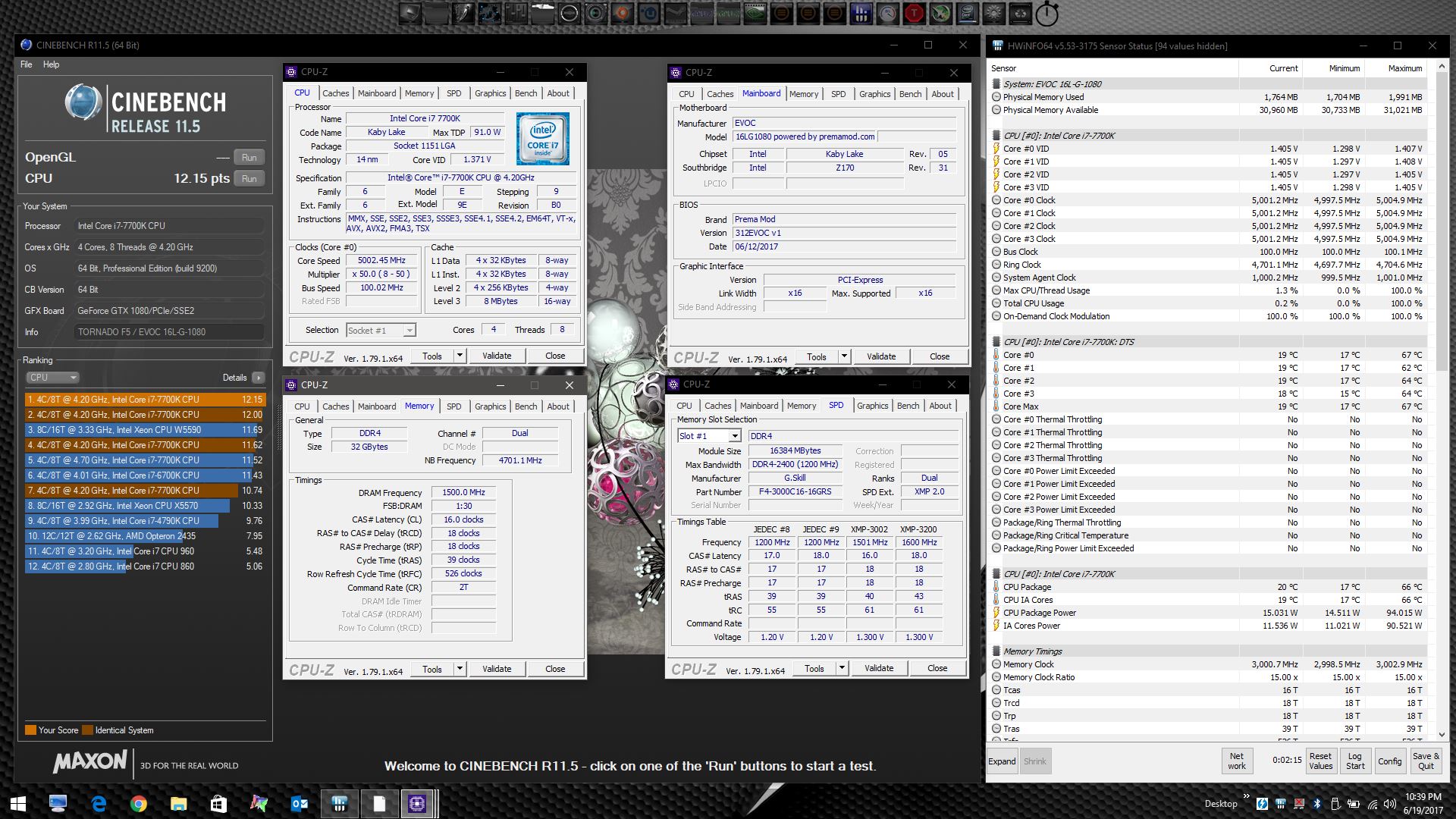
Task: Click the volume speaker tray icon
Action: 1389,804
